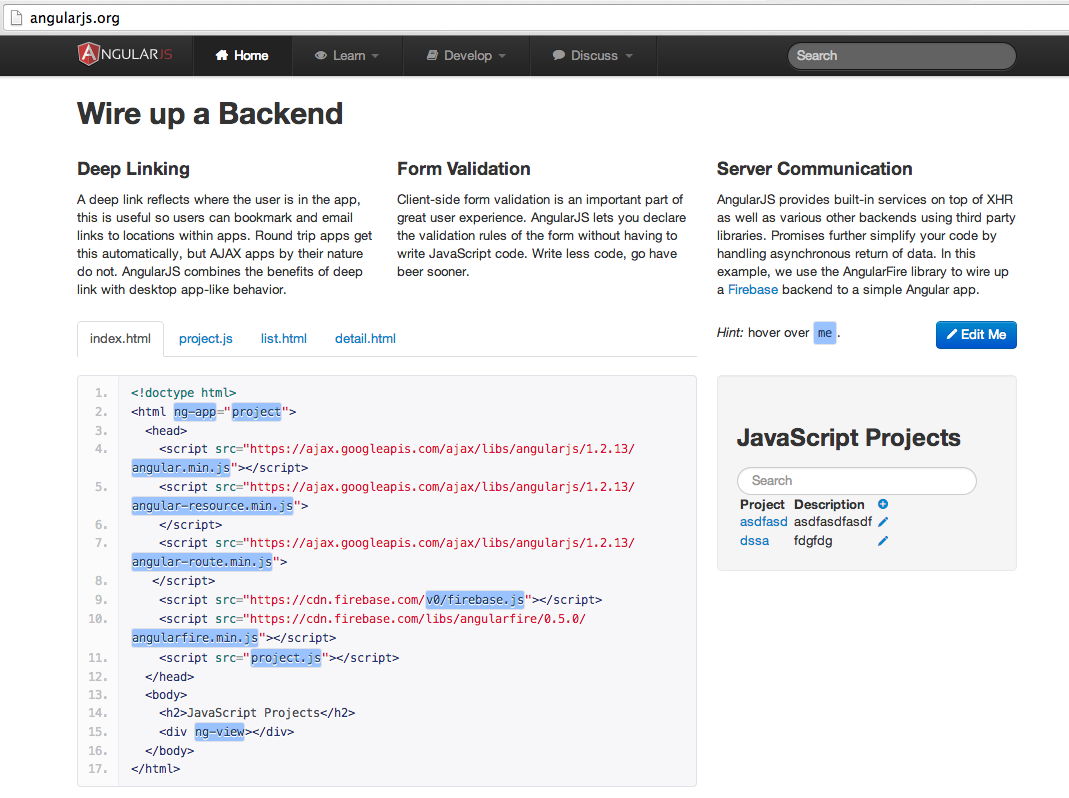The width and height of the screenshot is (1069, 798).
Task: Click highlighted ng-app attribute in code
Action: 195,411
